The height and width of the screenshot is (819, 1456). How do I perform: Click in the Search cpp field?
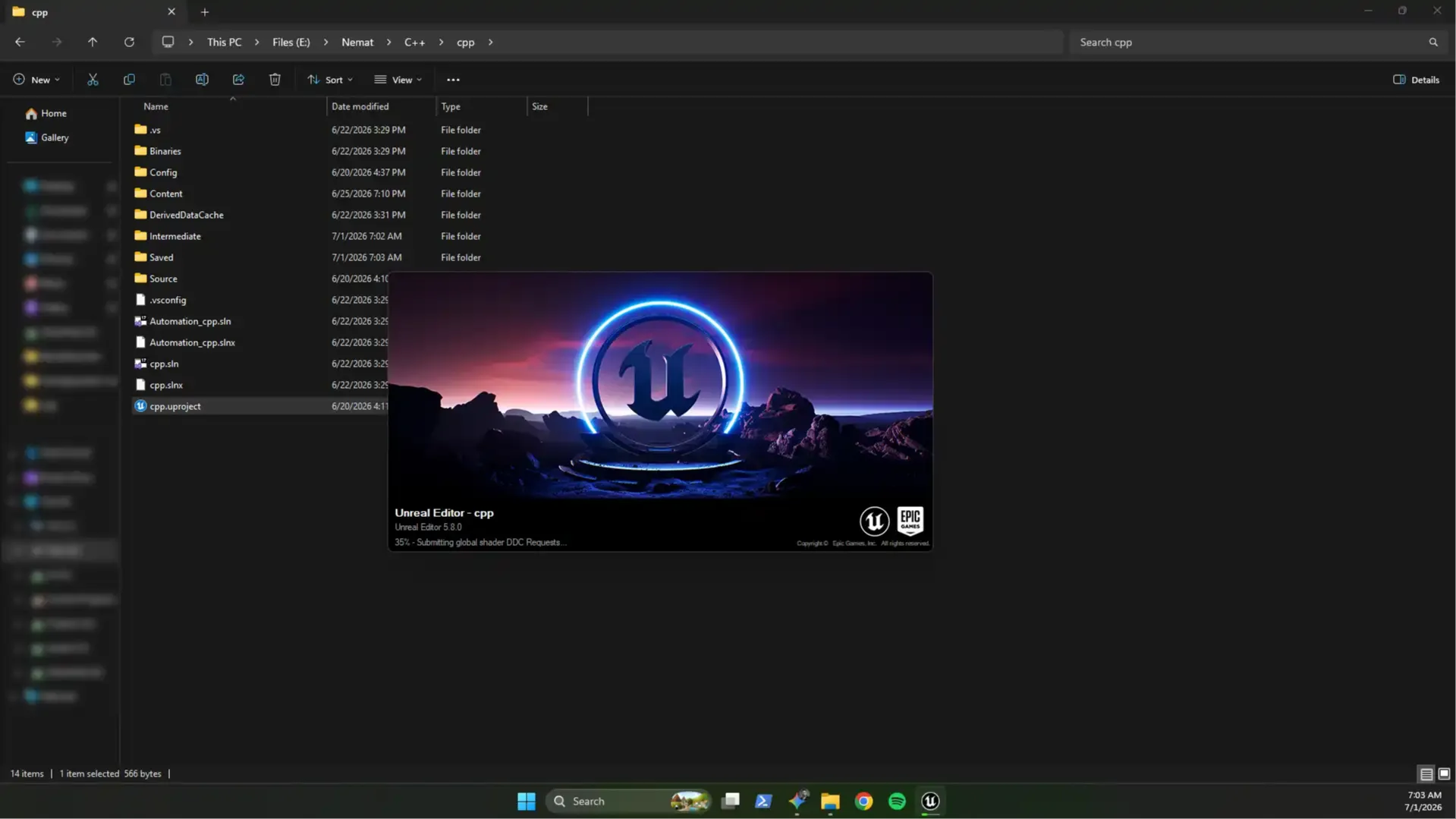(1248, 43)
